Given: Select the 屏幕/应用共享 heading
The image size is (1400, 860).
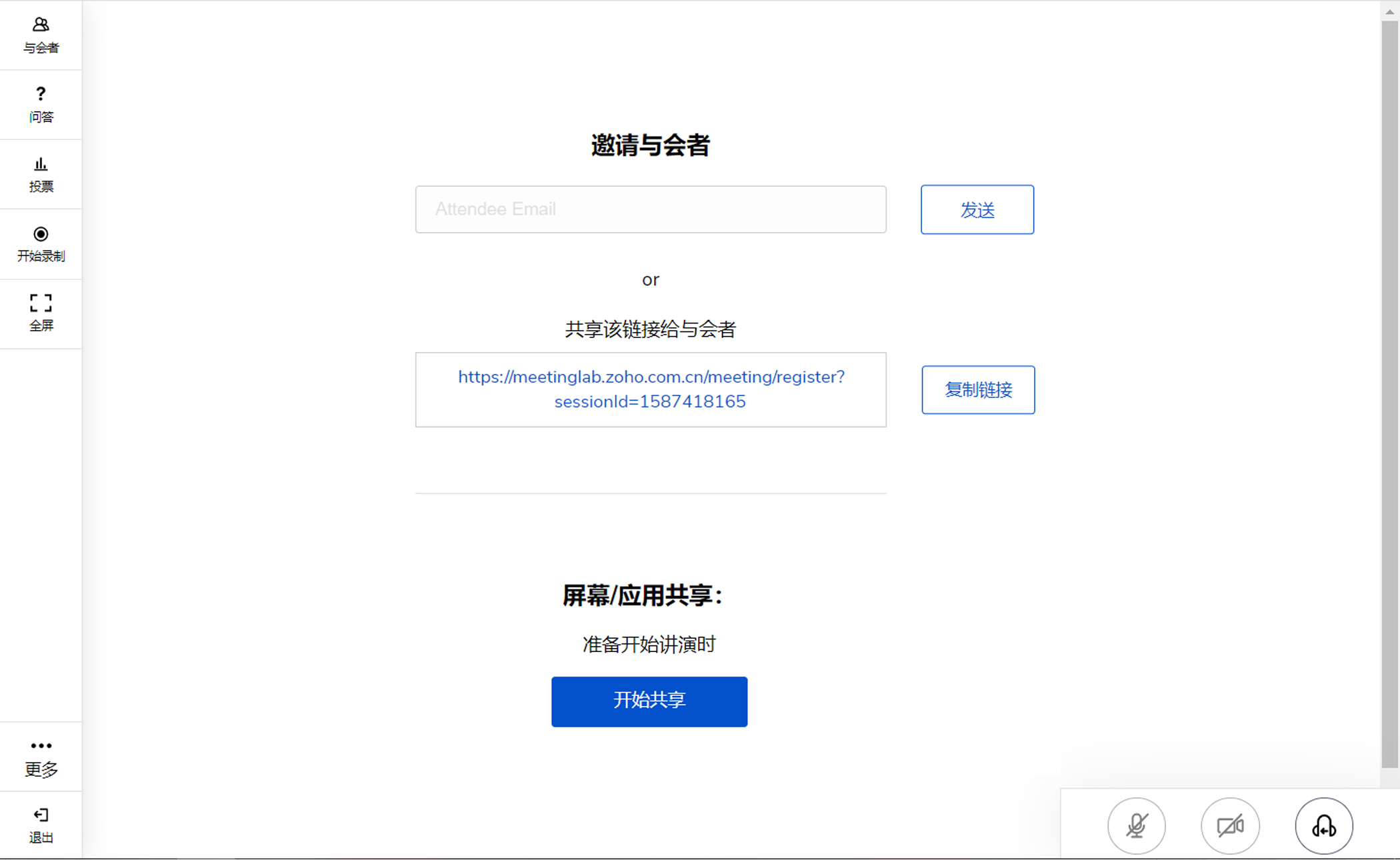Looking at the screenshot, I should (x=643, y=595).
